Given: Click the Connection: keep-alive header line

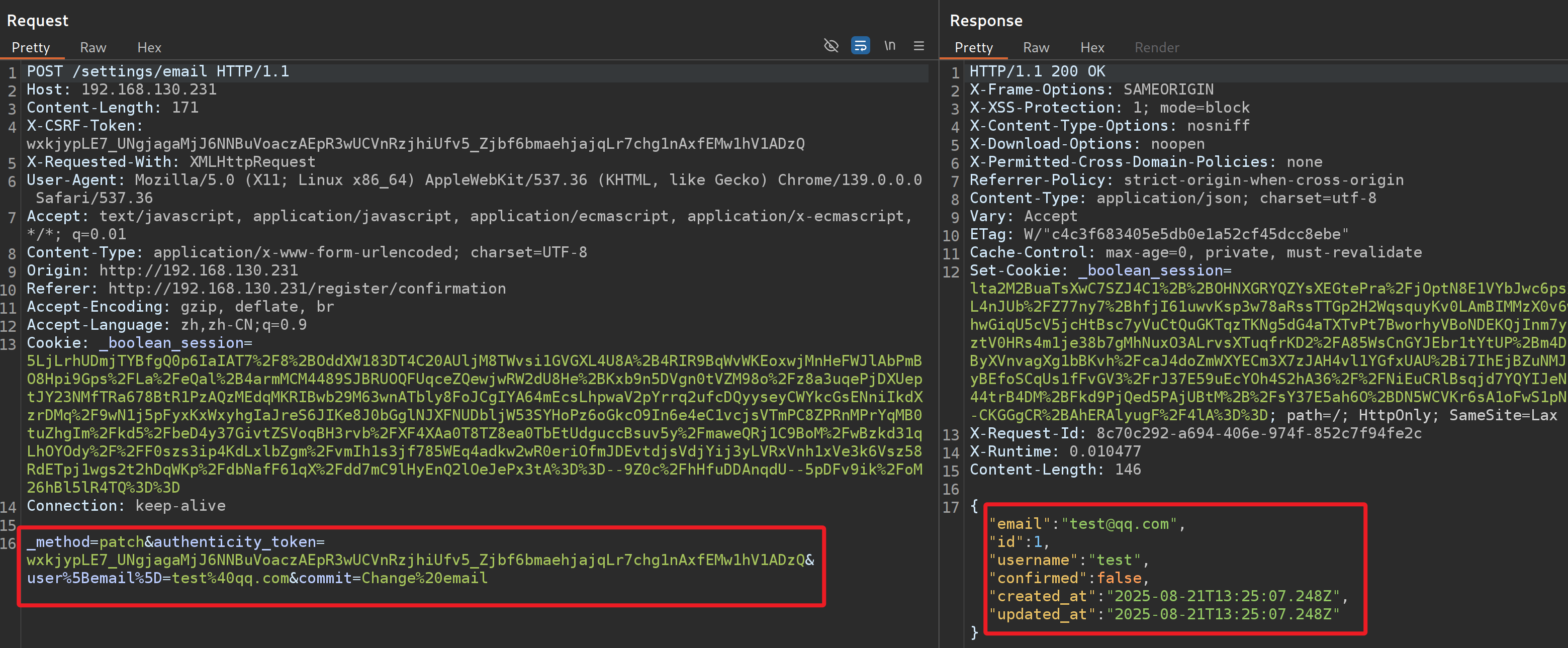Looking at the screenshot, I should [126, 506].
